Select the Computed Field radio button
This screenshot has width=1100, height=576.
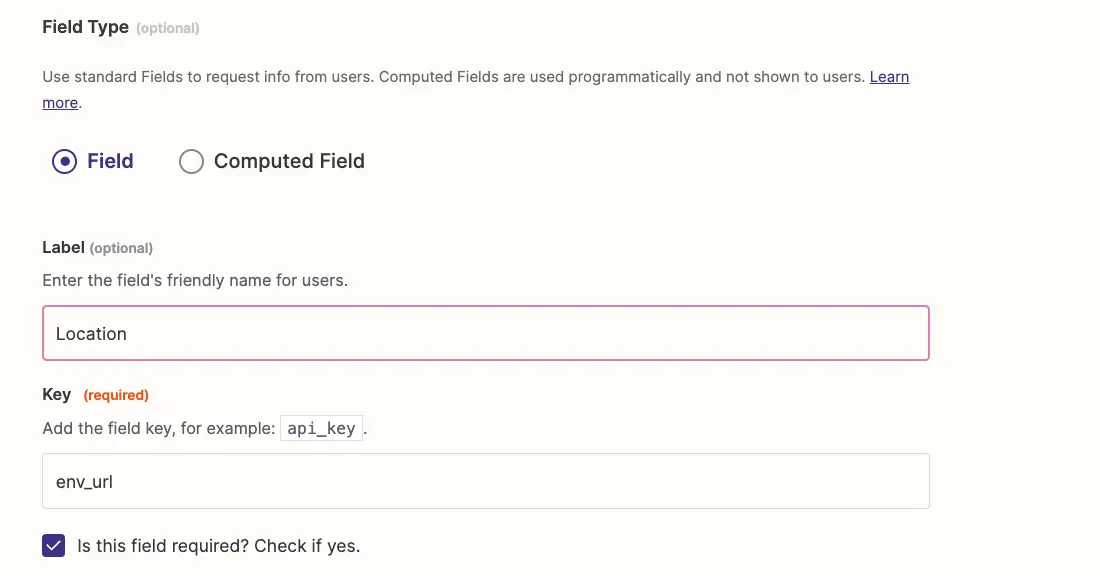click(191, 161)
